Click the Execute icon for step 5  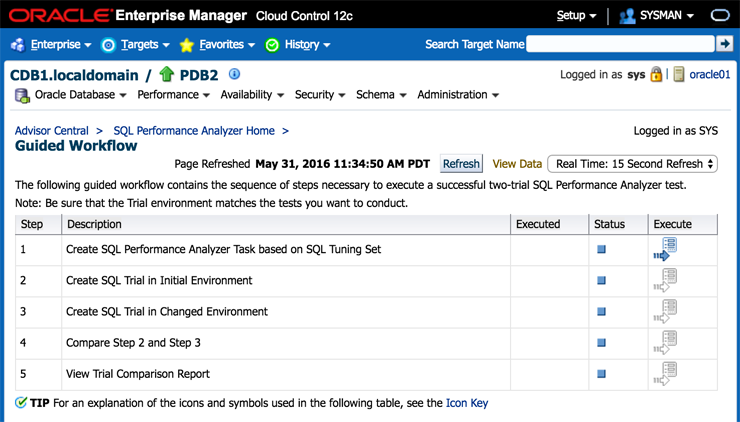(666, 374)
